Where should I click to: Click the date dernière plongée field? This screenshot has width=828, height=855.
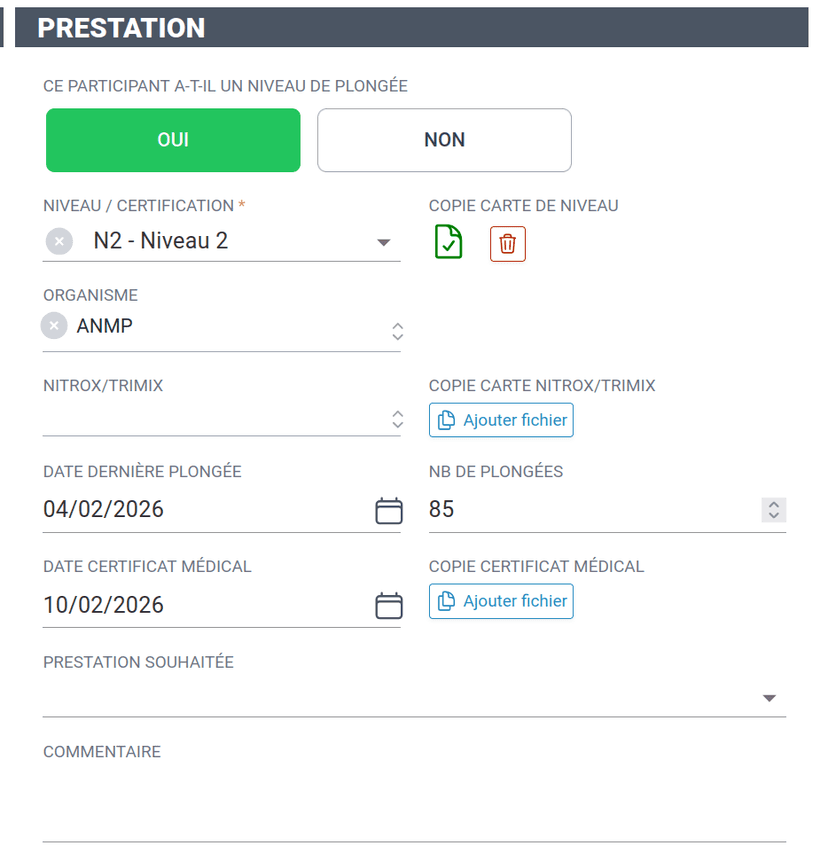click(200, 510)
